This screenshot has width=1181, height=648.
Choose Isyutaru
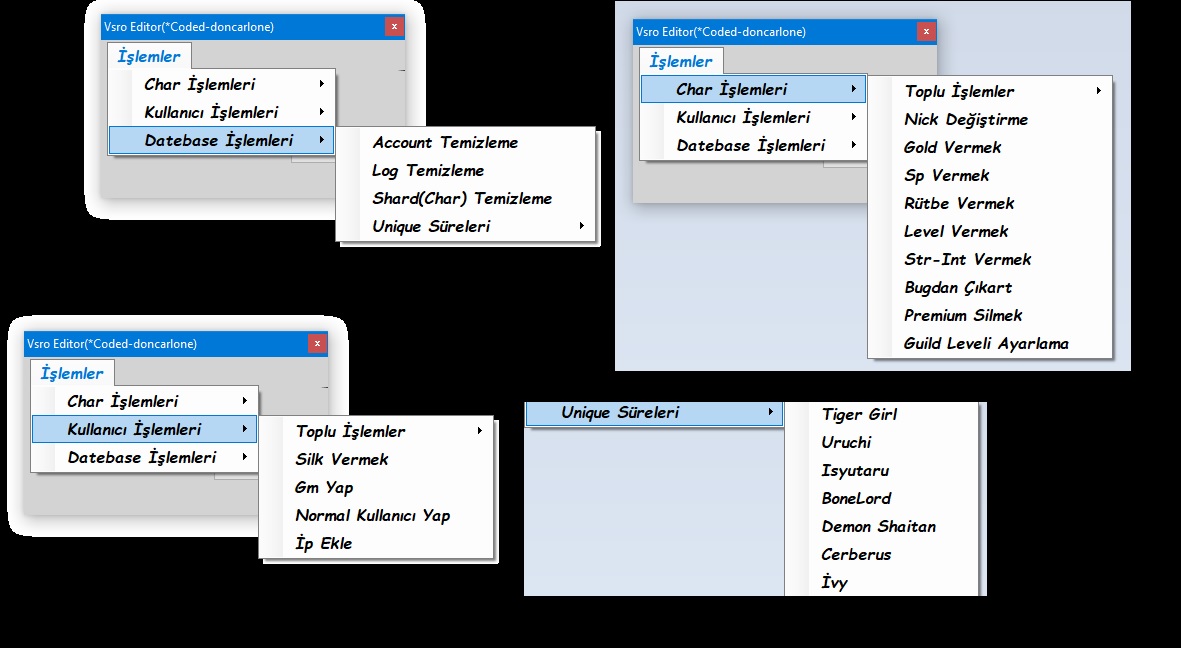click(x=881, y=470)
